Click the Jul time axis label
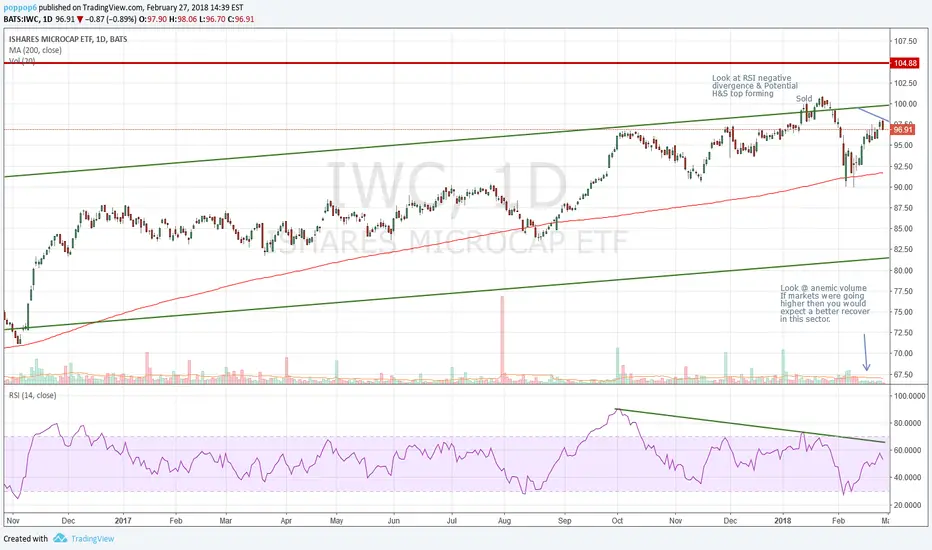The width and height of the screenshot is (932, 550). coord(452,520)
